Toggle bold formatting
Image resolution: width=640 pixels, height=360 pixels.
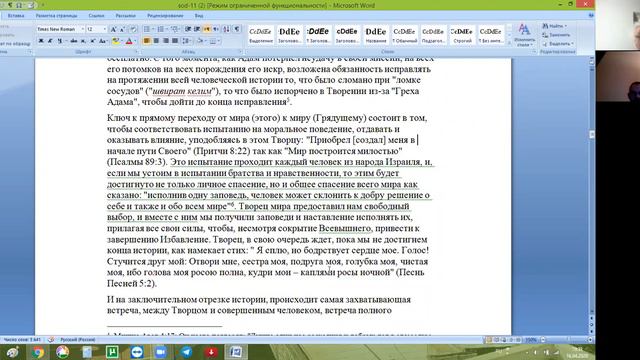(x=41, y=41)
